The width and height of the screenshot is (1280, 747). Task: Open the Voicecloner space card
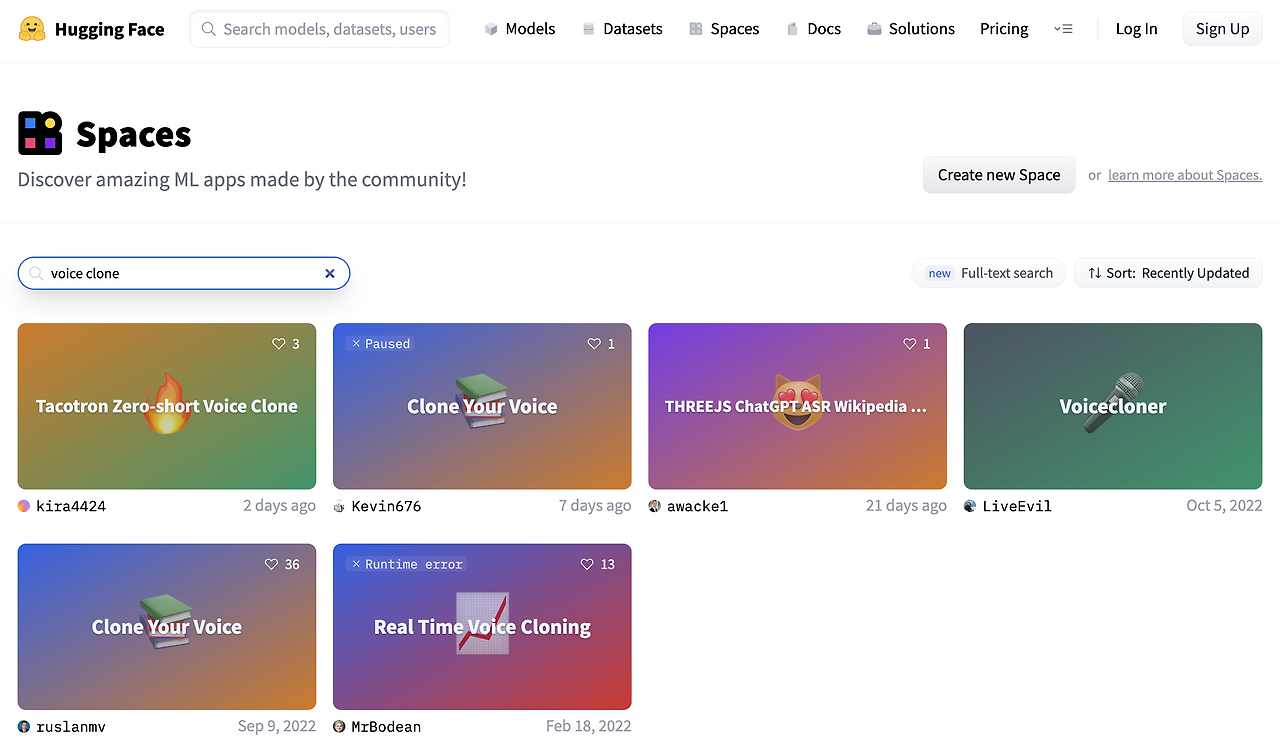coord(1113,406)
